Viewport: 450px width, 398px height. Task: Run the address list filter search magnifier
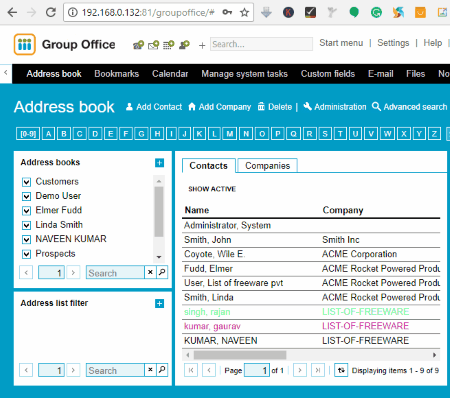[x=162, y=370]
